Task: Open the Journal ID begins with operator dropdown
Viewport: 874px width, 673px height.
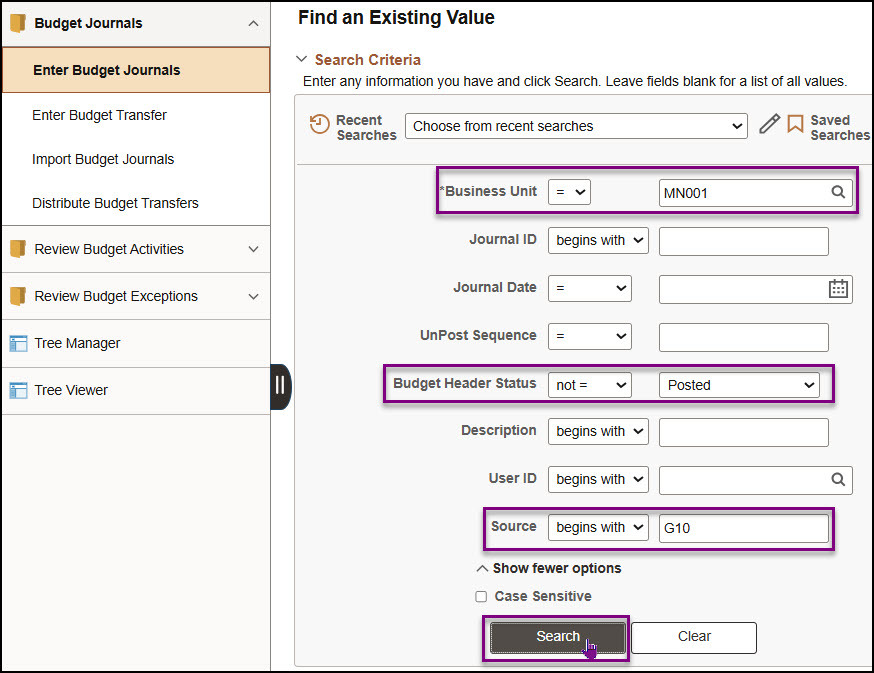Action: 598,240
